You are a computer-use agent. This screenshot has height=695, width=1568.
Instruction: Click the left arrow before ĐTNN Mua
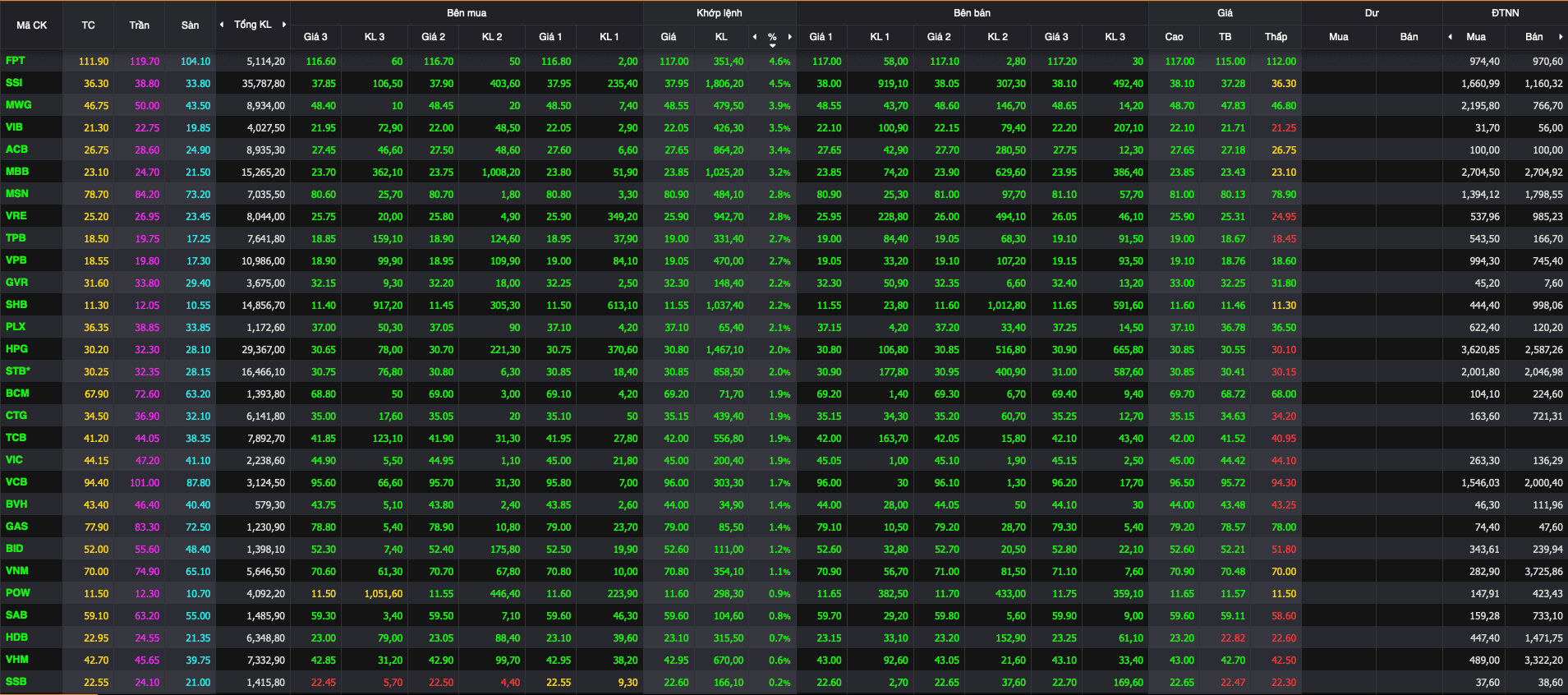[1450, 37]
